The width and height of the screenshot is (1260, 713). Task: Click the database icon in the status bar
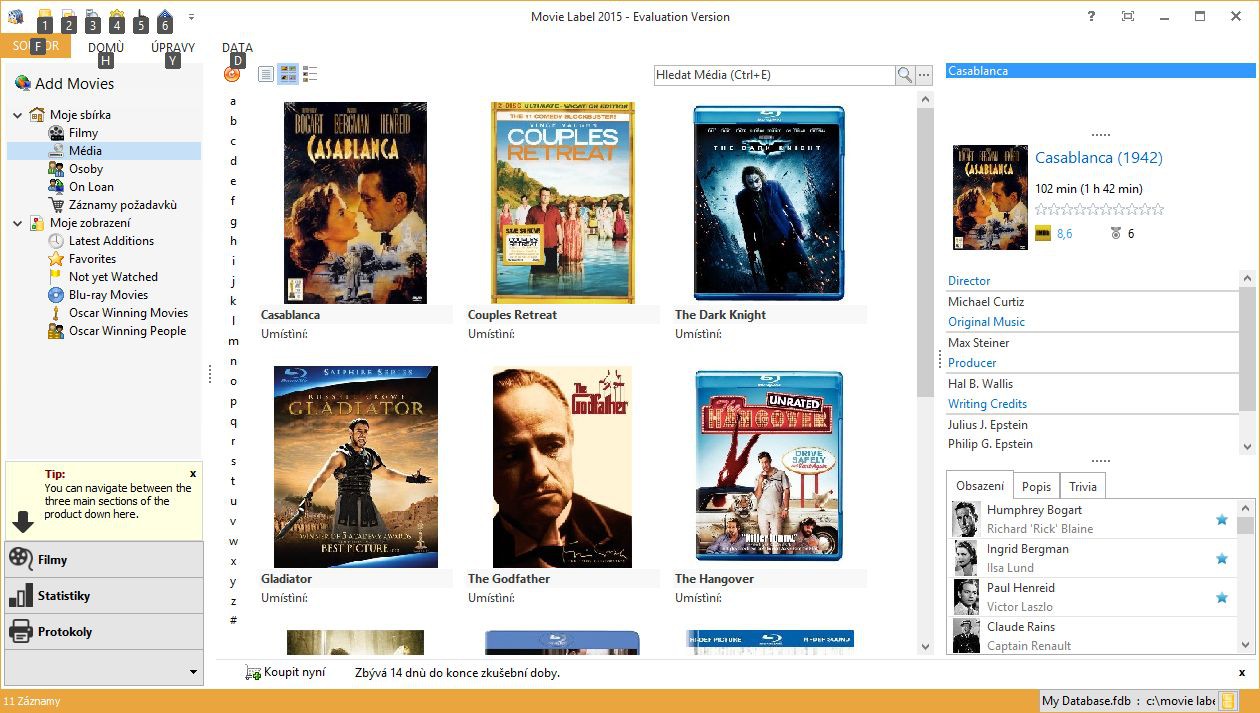tap(1228, 701)
